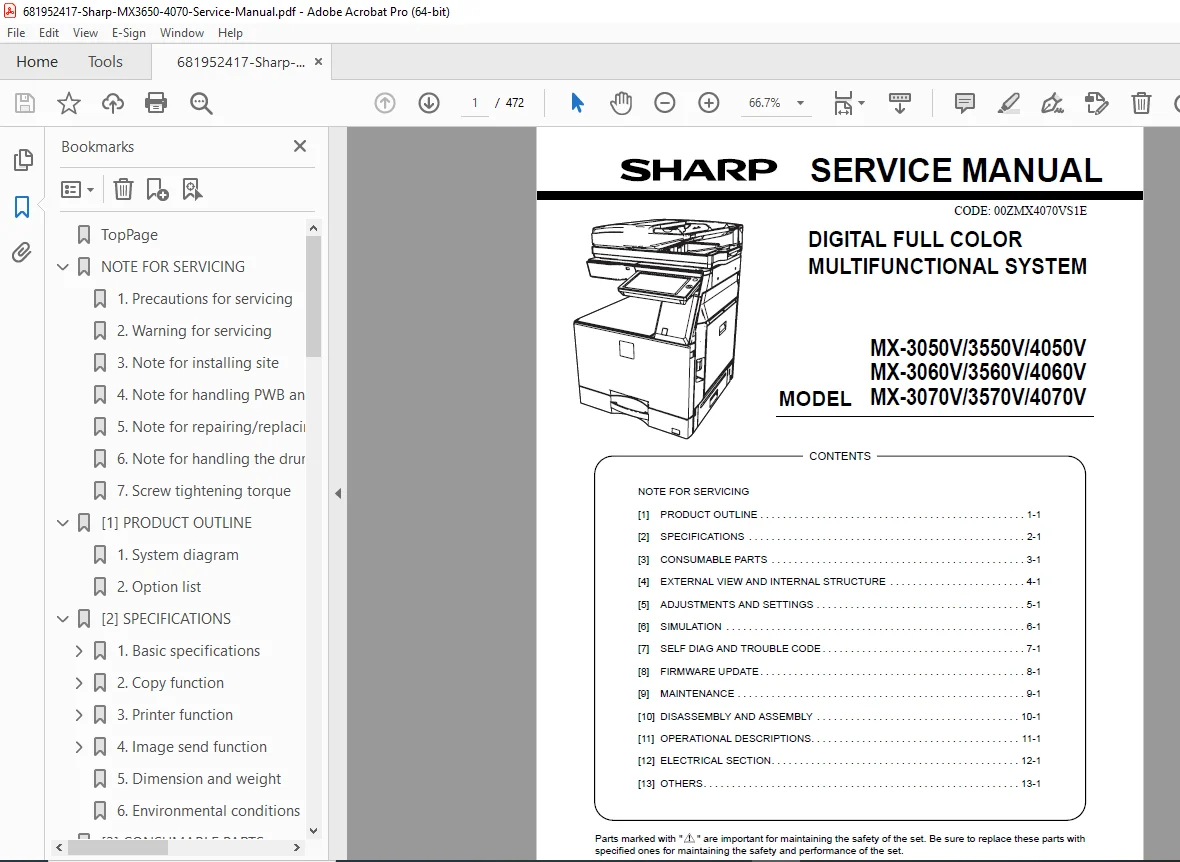1180x862 pixels.
Task: Activate the Hand pan tool
Action: click(621, 103)
